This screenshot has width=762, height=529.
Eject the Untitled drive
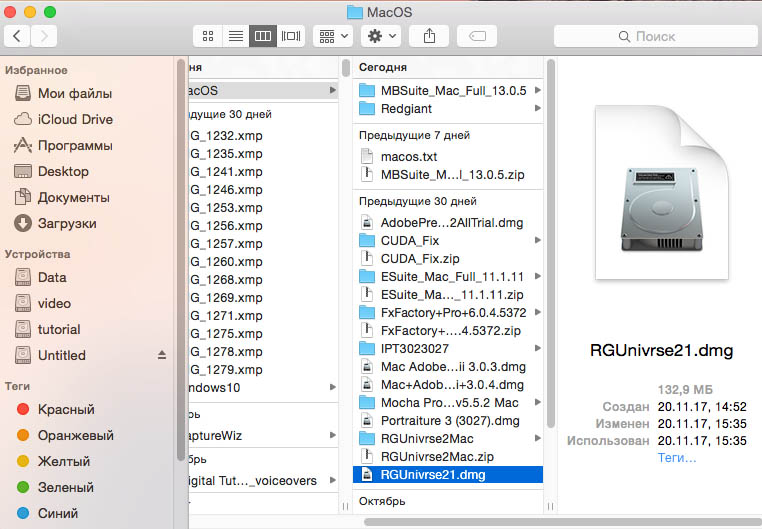click(x=162, y=355)
